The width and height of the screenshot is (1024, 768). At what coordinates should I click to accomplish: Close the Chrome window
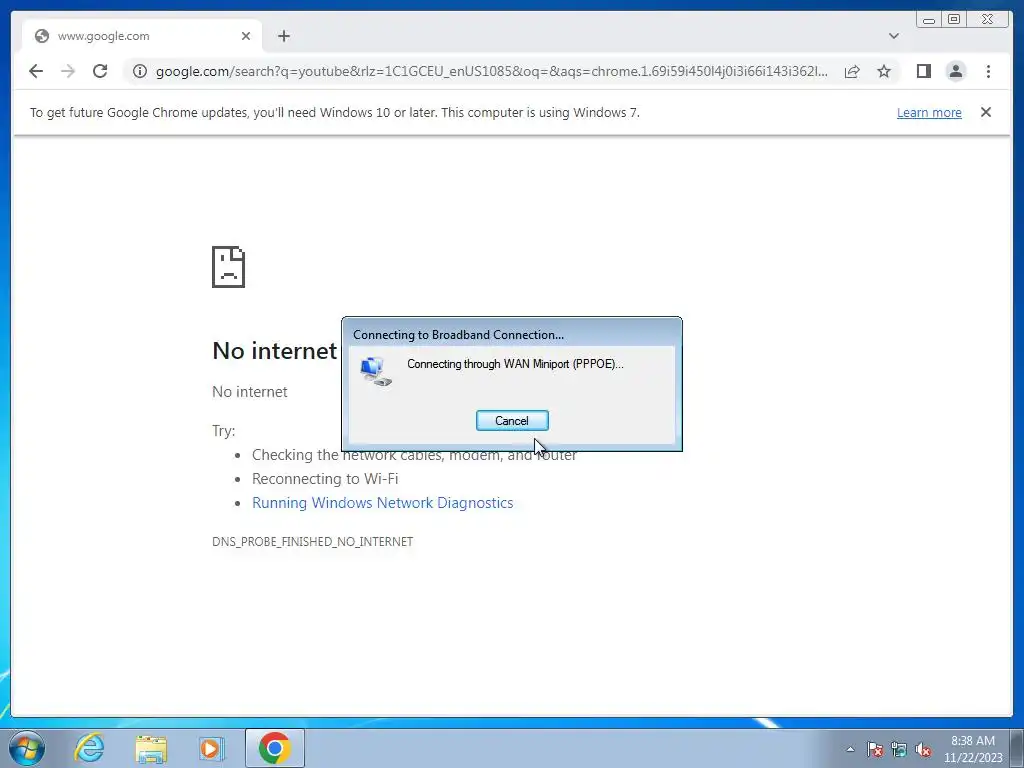click(x=987, y=20)
